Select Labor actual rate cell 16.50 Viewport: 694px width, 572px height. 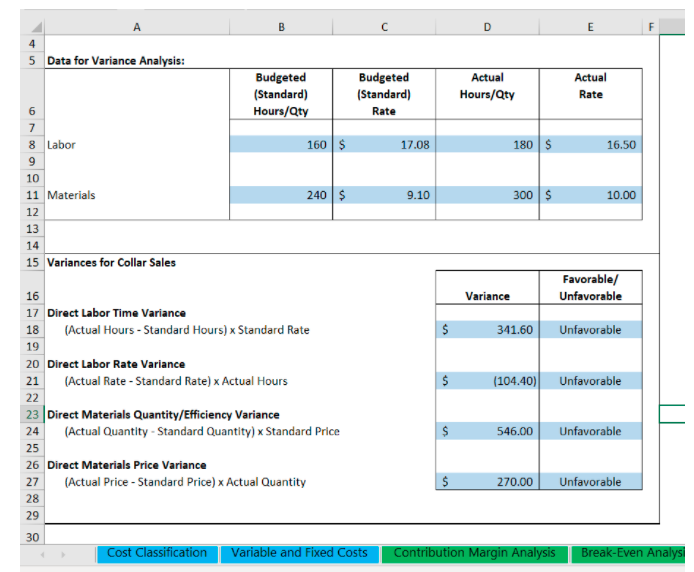(590, 145)
